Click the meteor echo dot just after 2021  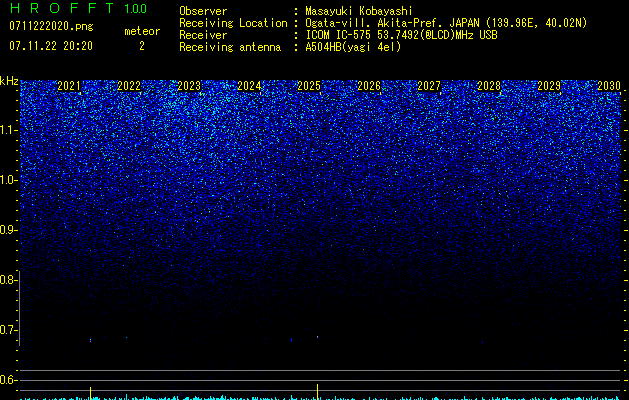pos(90,340)
